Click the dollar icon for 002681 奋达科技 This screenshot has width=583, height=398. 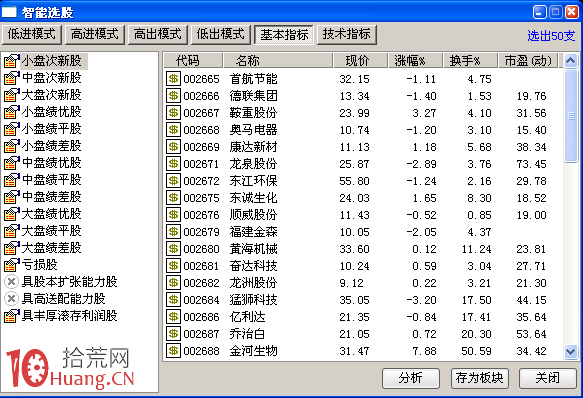coord(173,266)
